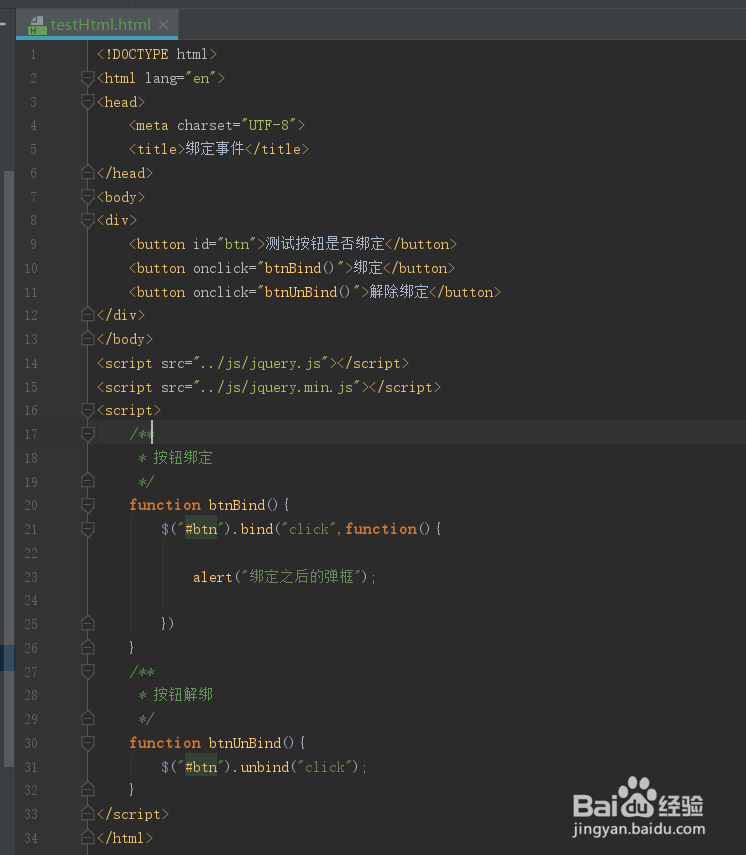Click function name btnUnBind on line 30
746x855 pixels.
245,743
